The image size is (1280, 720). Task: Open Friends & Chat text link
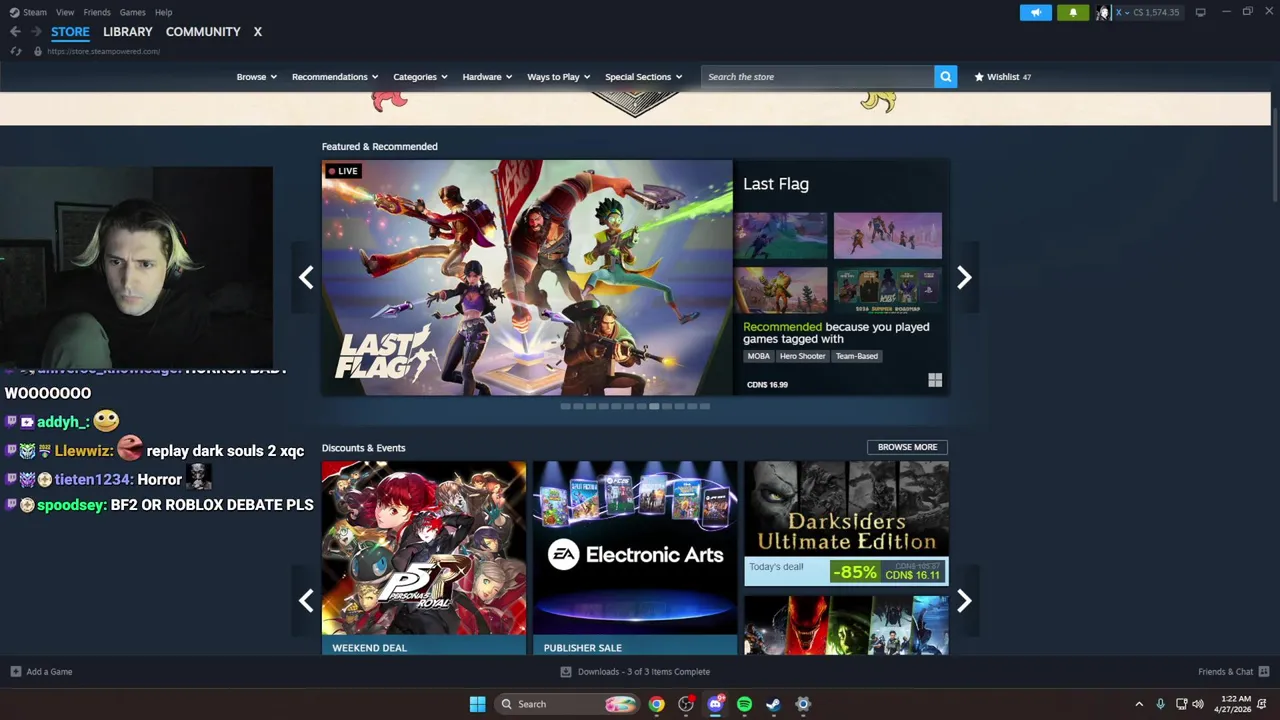point(1225,672)
